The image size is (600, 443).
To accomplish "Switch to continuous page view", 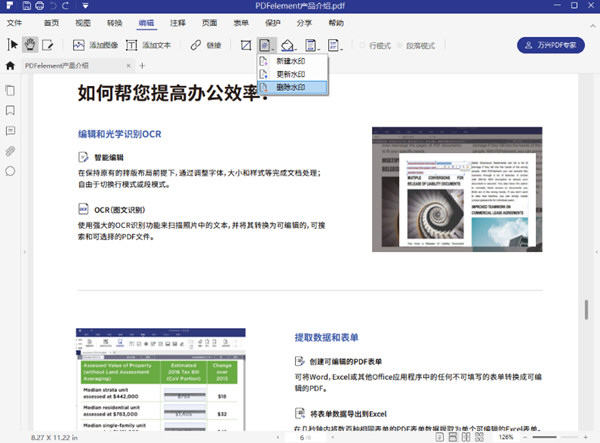I will [x=453, y=437].
